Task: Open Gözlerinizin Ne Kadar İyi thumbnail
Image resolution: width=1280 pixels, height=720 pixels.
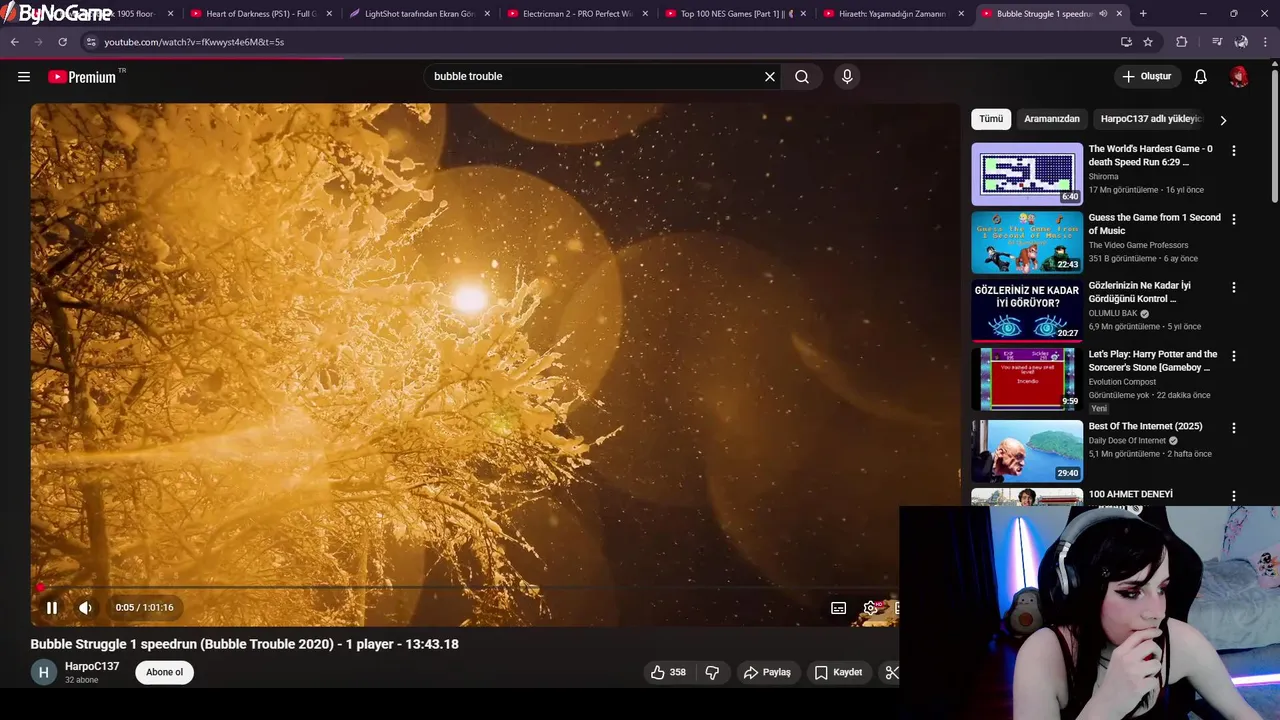Action: [x=1027, y=311]
